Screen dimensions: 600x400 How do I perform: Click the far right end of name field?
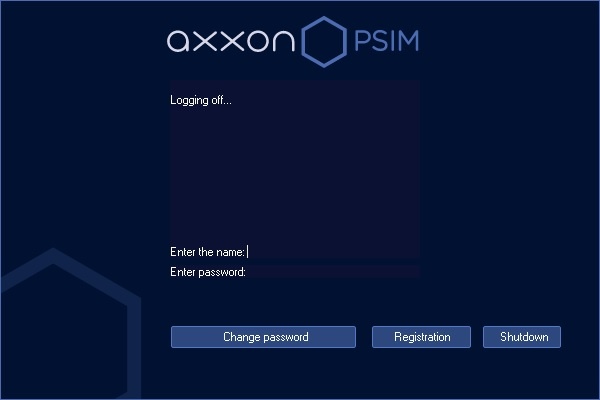tap(416, 252)
